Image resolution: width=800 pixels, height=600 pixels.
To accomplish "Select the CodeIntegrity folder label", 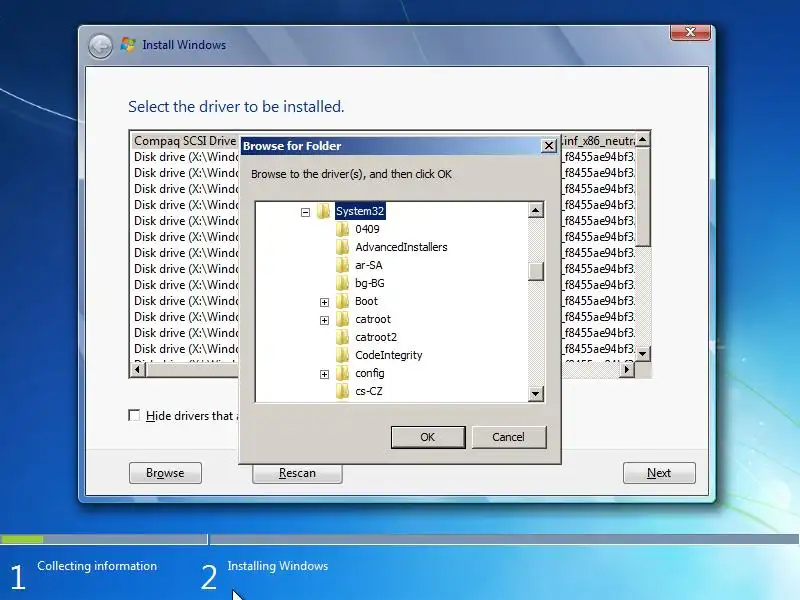I will pos(389,355).
